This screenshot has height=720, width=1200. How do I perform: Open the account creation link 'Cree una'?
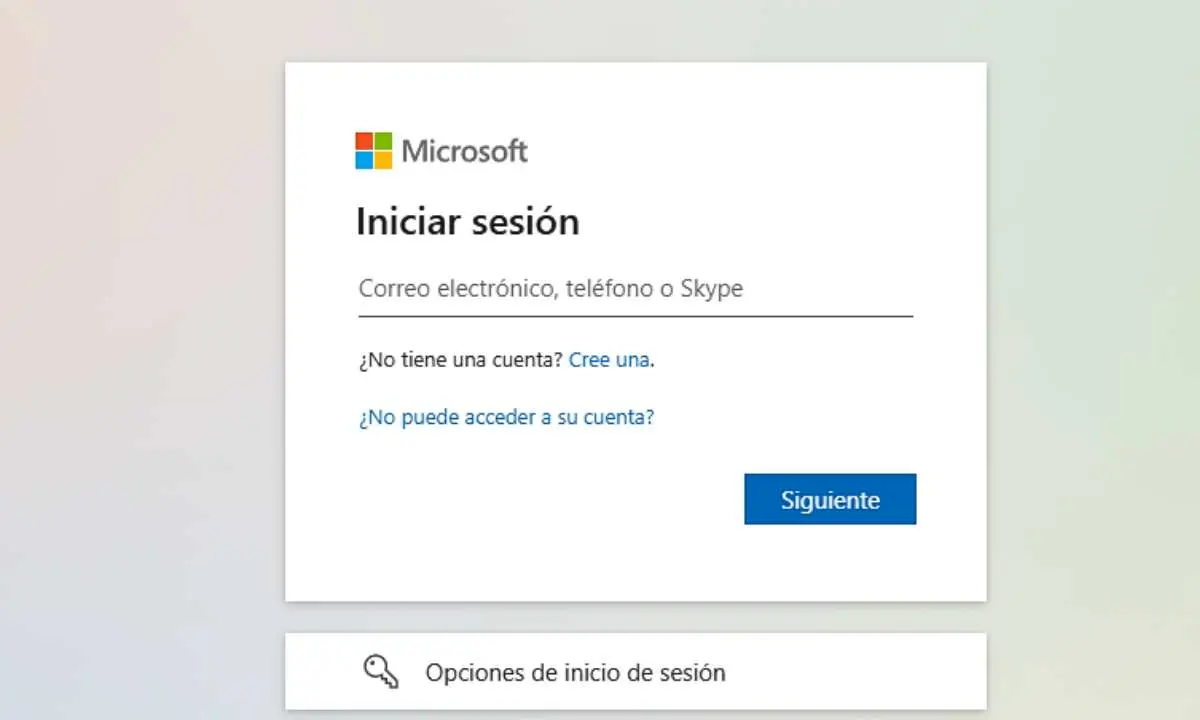[x=608, y=360]
